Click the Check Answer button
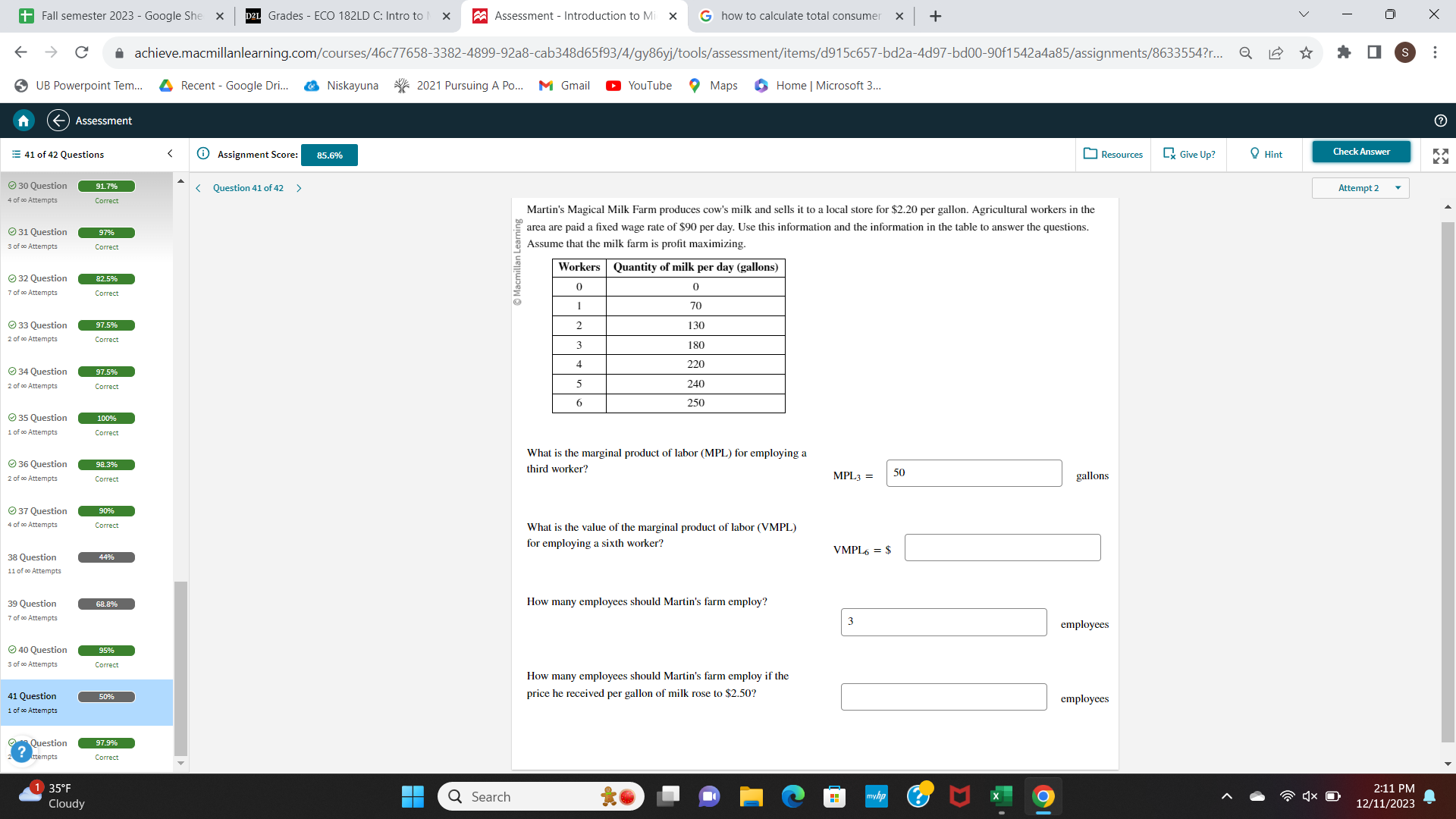 (x=1361, y=152)
